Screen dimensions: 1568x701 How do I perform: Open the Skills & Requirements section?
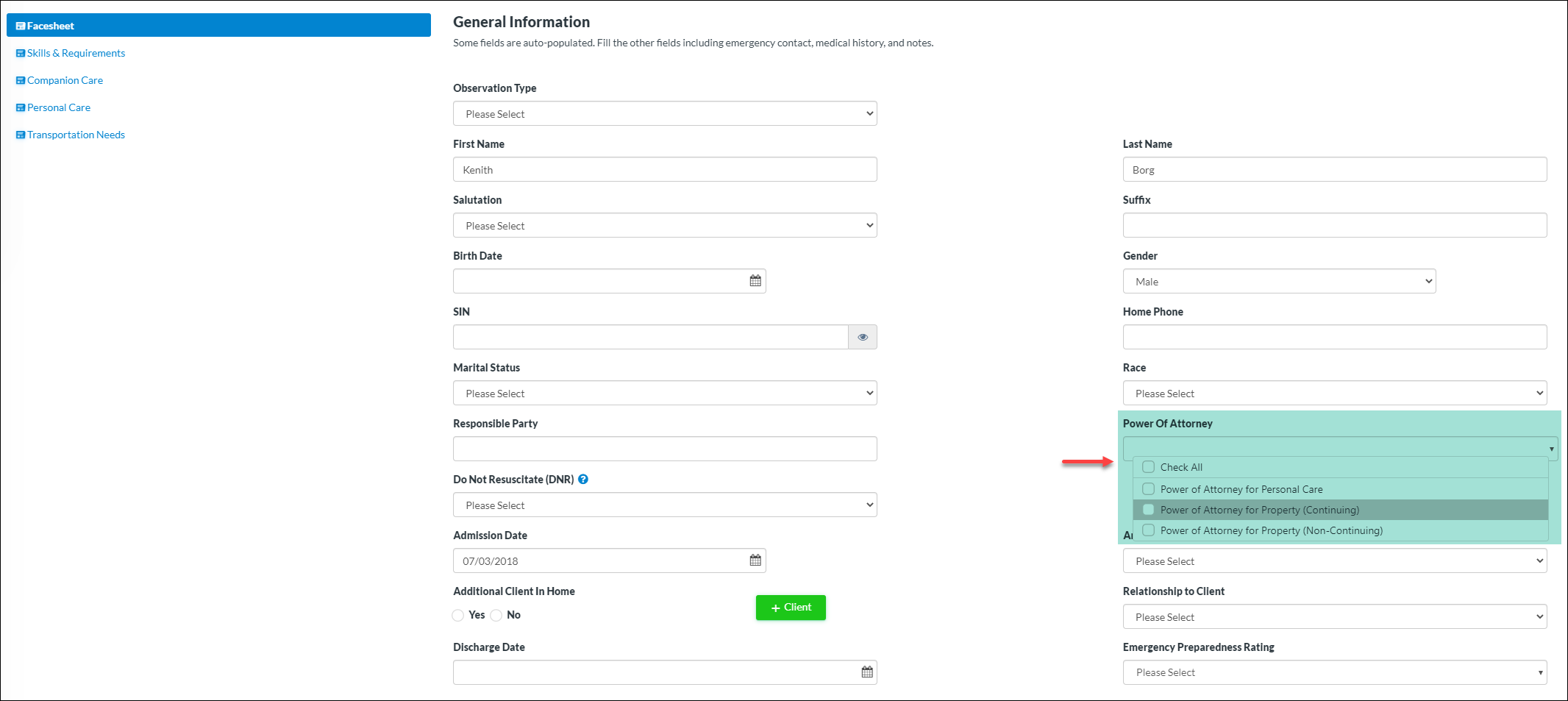coord(76,53)
